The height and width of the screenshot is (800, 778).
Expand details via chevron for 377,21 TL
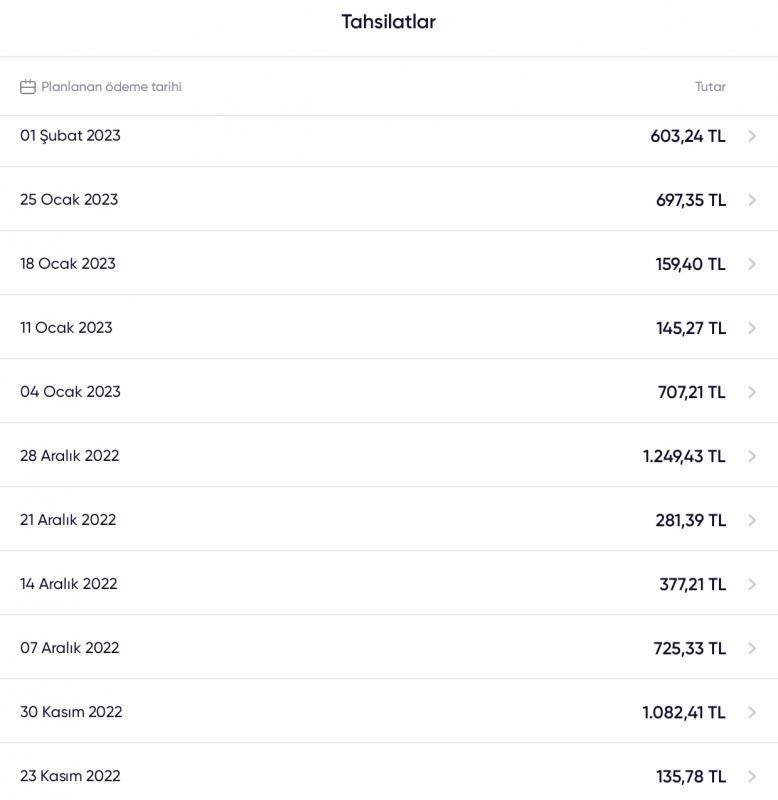coord(751,584)
